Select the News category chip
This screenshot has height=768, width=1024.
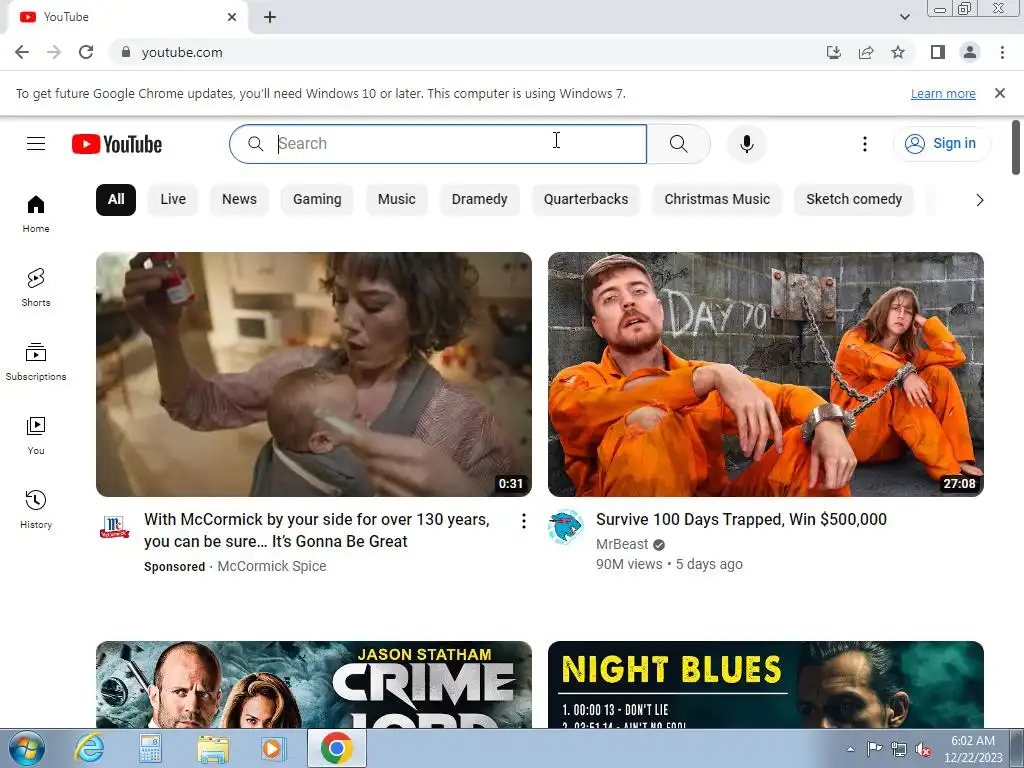click(239, 199)
